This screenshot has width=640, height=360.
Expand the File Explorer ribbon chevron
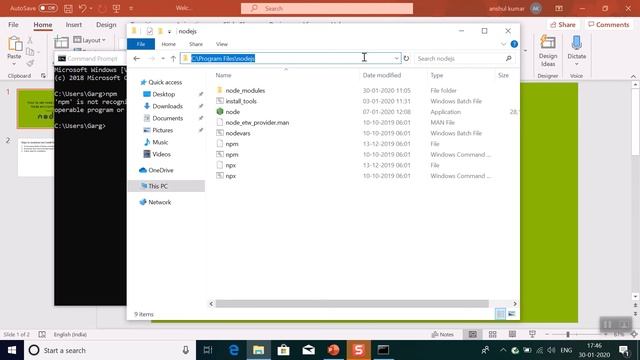click(503, 44)
